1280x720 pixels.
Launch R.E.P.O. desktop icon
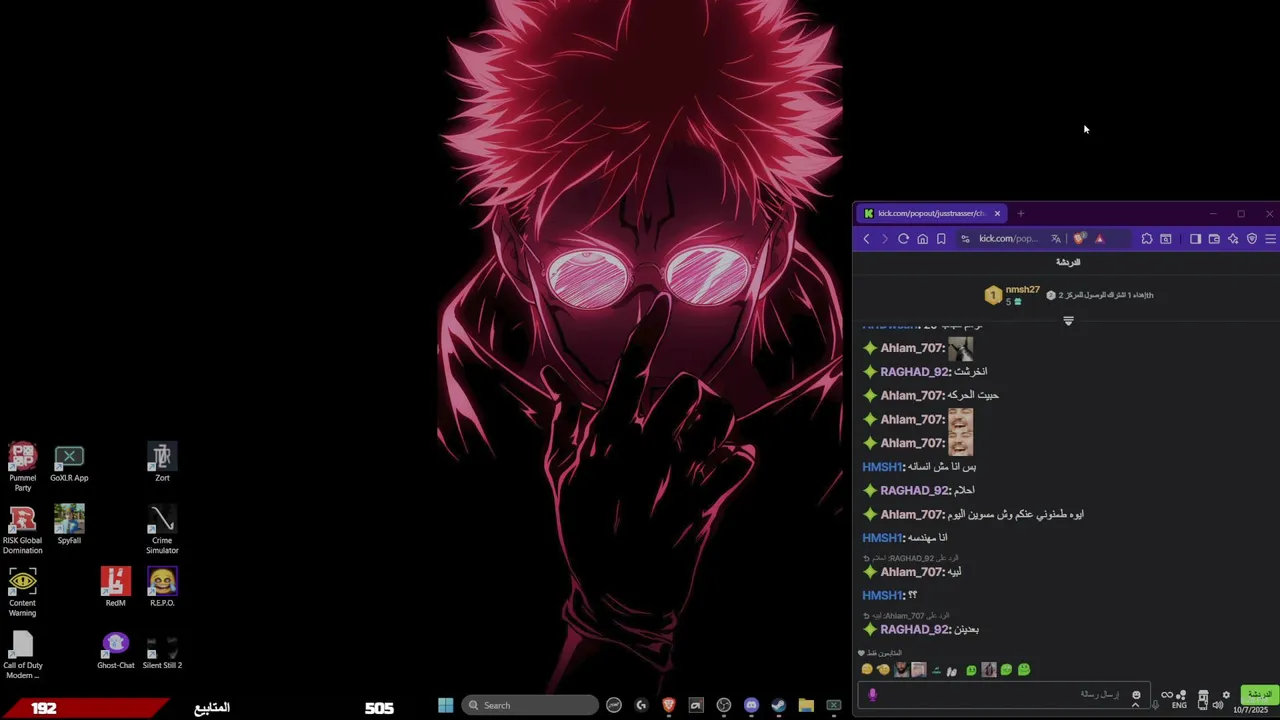tap(162, 587)
